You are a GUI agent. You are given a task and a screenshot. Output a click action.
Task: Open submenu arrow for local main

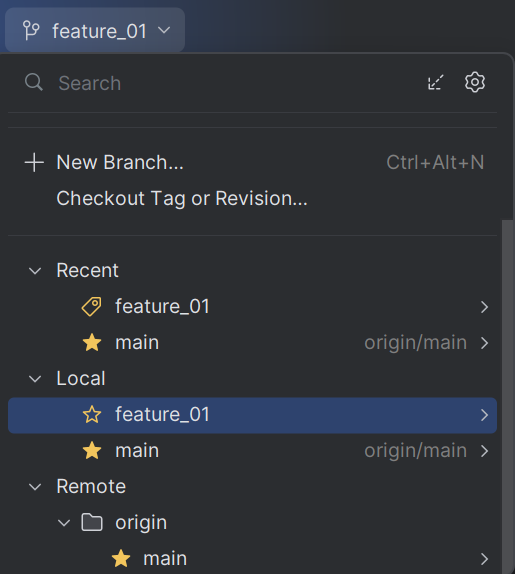[x=484, y=451]
